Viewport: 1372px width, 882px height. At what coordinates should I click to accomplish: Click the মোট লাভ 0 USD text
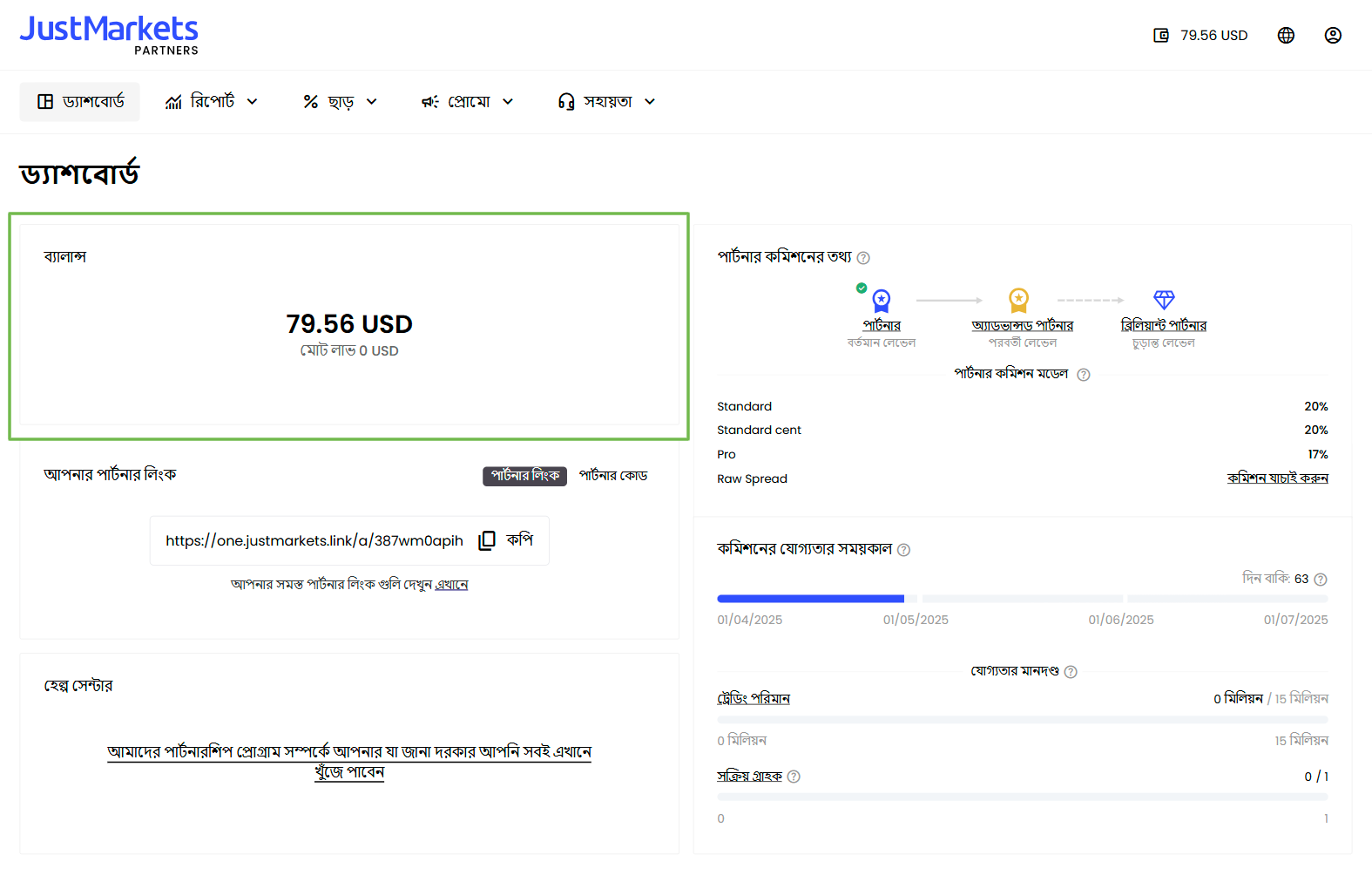pos(349,351)
